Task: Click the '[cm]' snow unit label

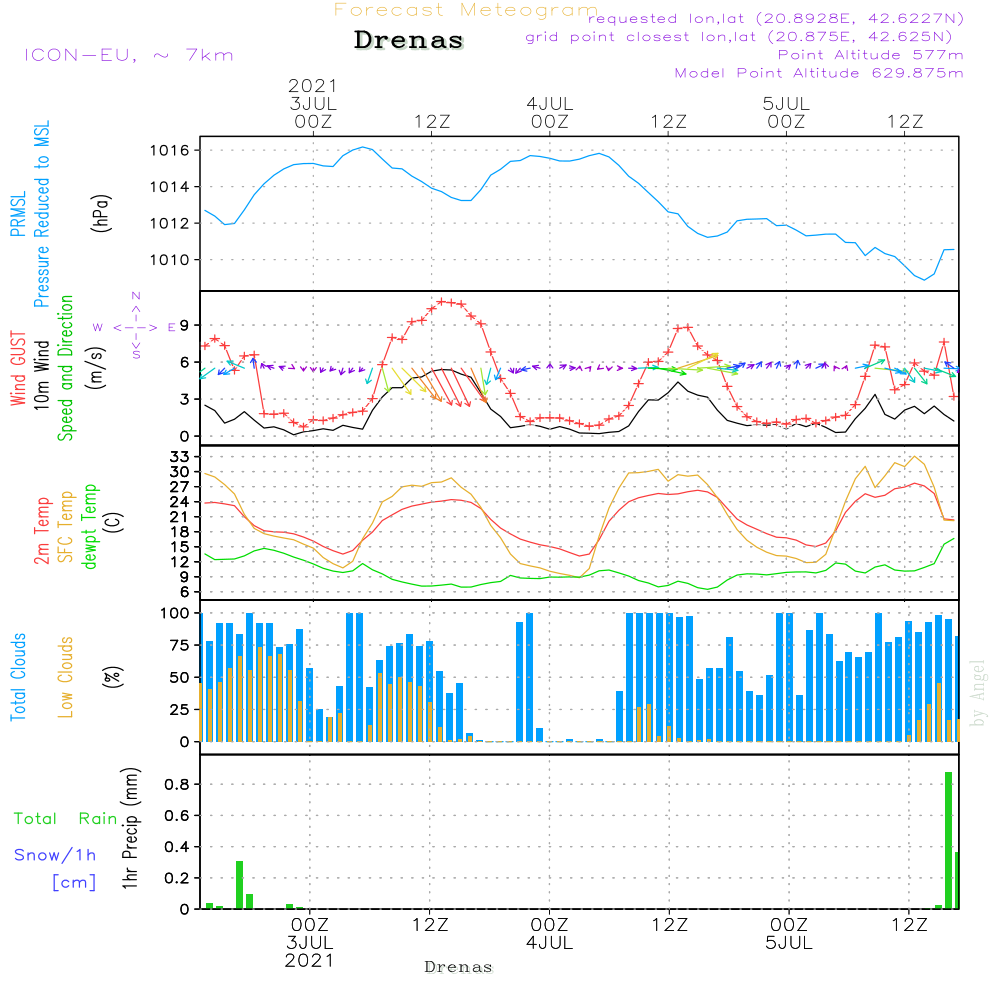Action: (74, 883)
